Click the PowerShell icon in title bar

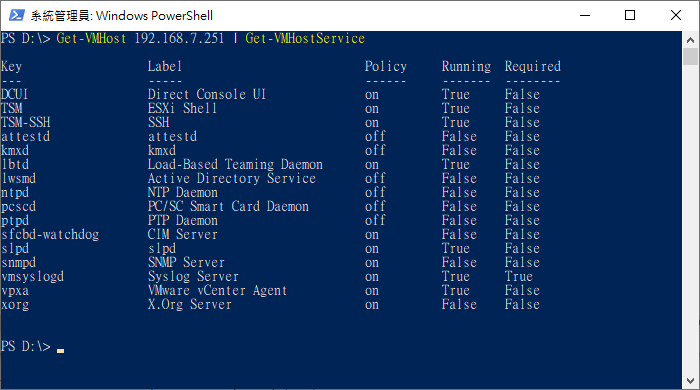pyautogui.click(x=17, y=16)
